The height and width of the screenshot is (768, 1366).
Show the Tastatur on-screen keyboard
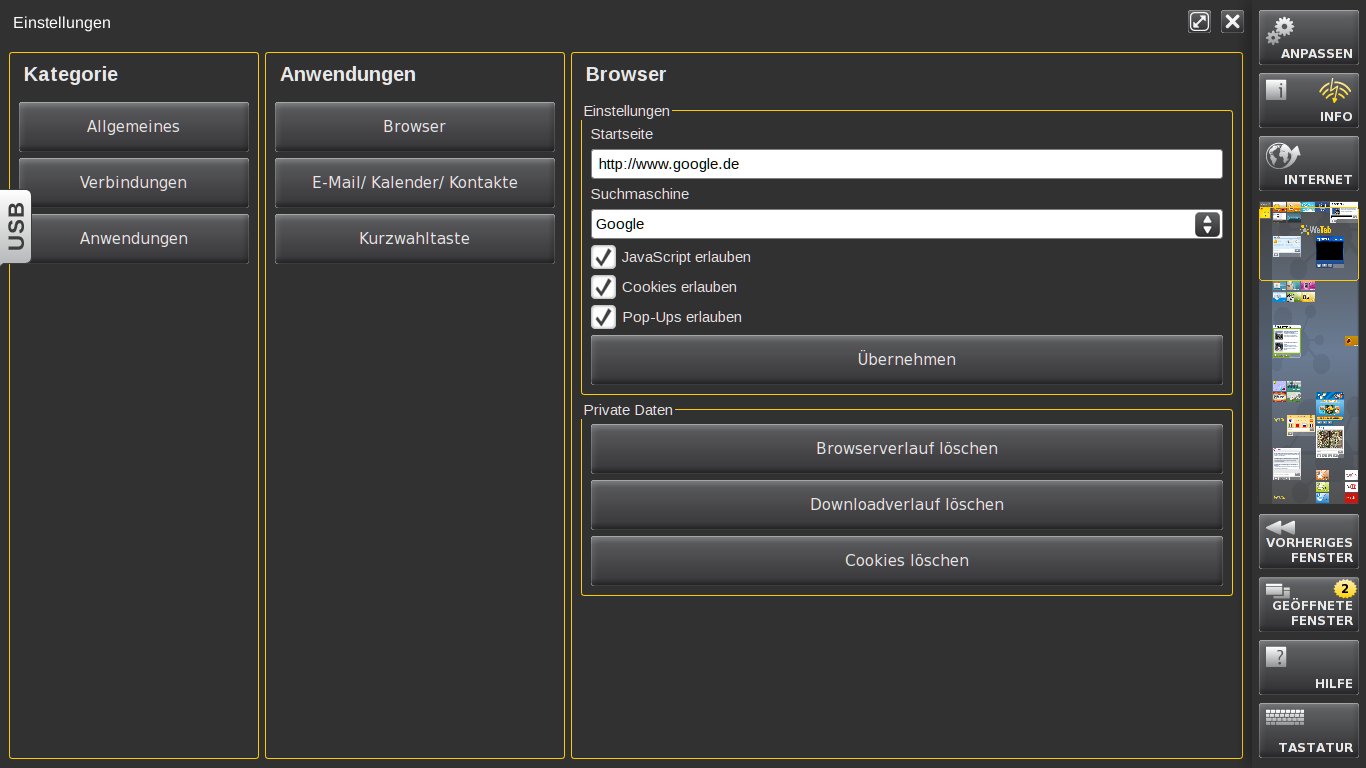pyautogui.click(x=1308, y=730)
